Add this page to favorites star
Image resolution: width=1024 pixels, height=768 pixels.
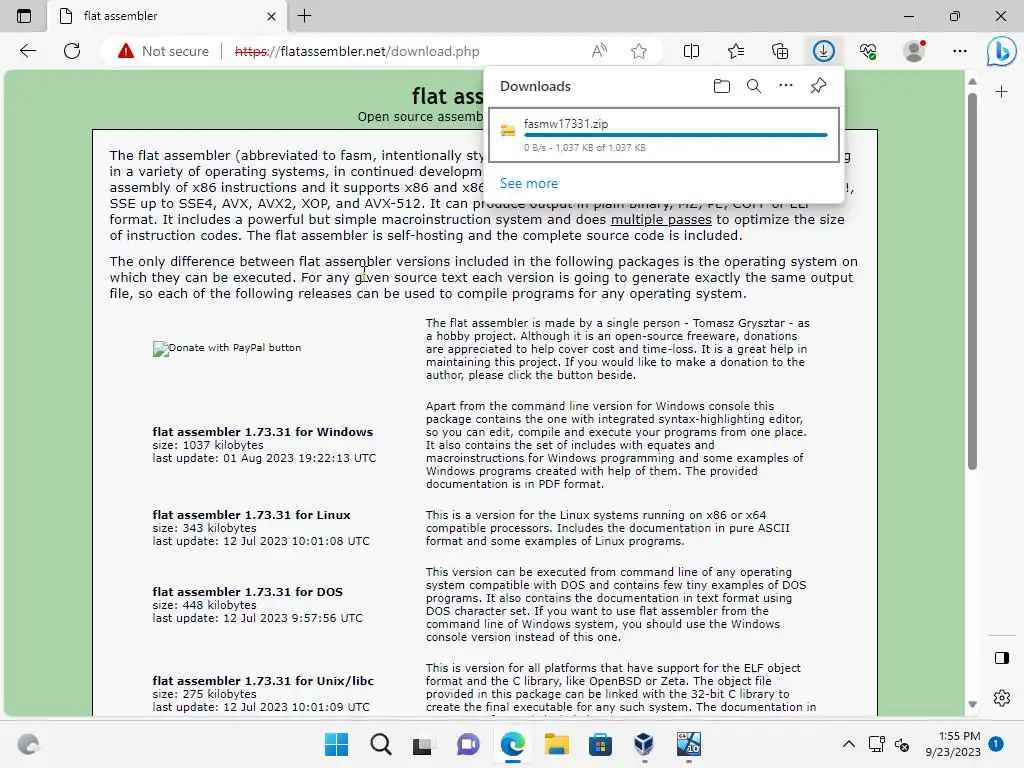(639, 51)
